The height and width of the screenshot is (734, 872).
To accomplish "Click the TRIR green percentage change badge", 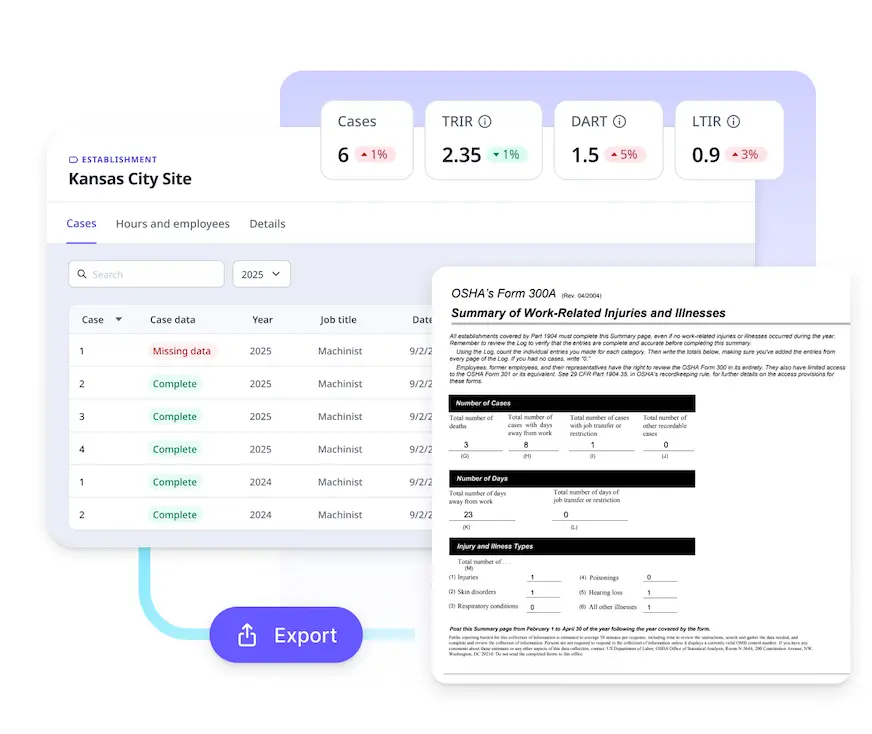I will 507,155.
